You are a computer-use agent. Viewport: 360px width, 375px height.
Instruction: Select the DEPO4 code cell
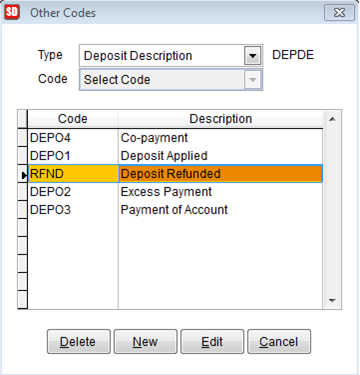point(73,138)
